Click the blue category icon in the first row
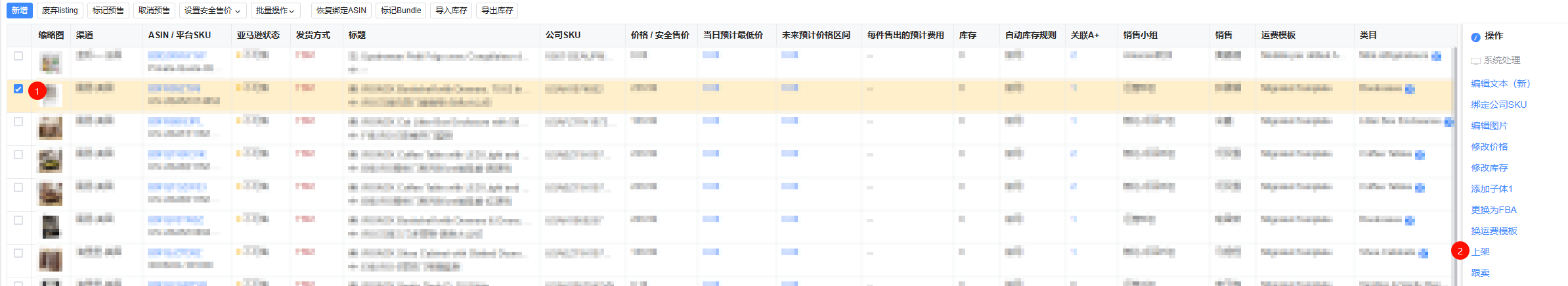 tap(1436, 57)
